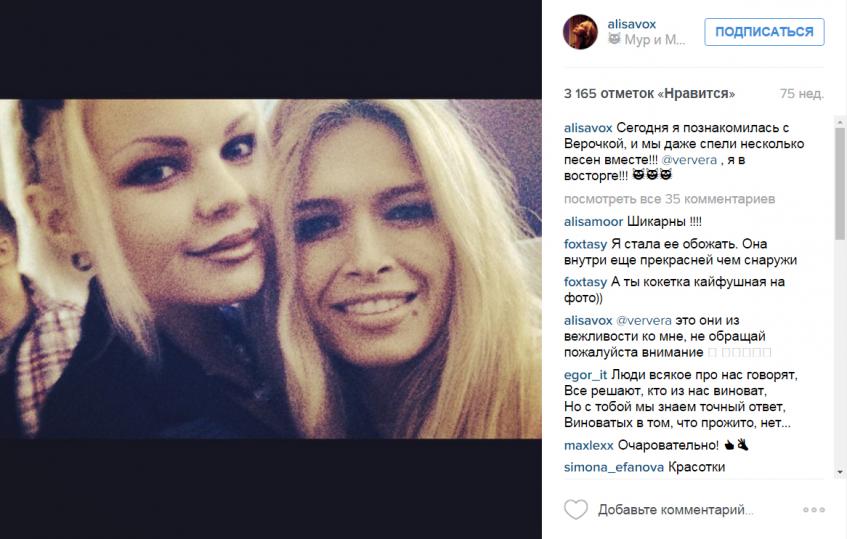Viewport: 847px width, 539px height.
Task: Click the main selfie photo
Action: [271, 268]
